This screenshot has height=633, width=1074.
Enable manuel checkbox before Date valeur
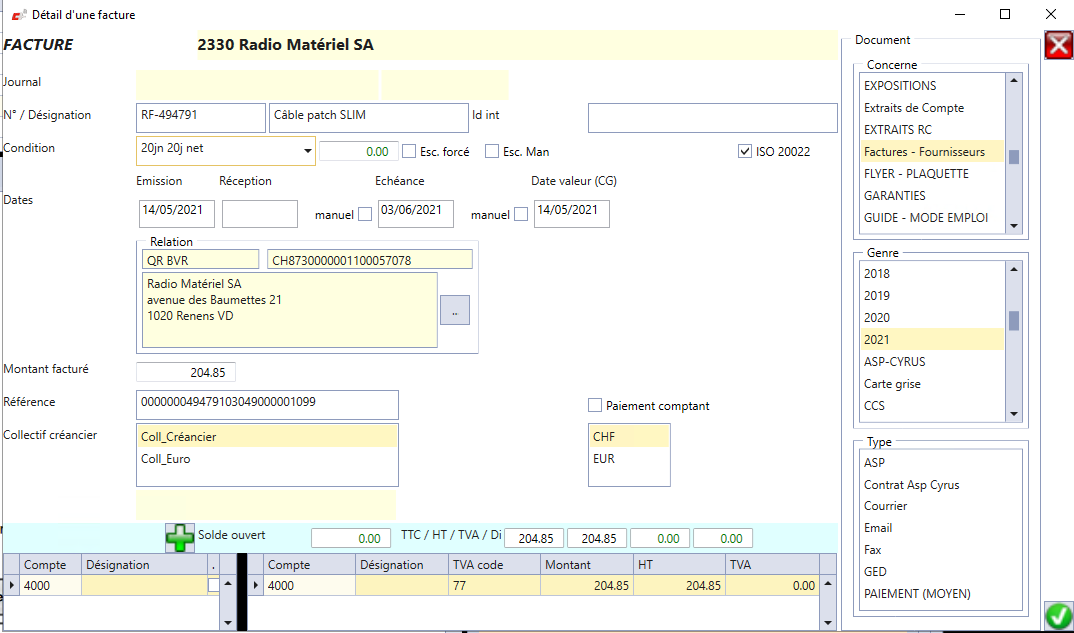(521, 214)
